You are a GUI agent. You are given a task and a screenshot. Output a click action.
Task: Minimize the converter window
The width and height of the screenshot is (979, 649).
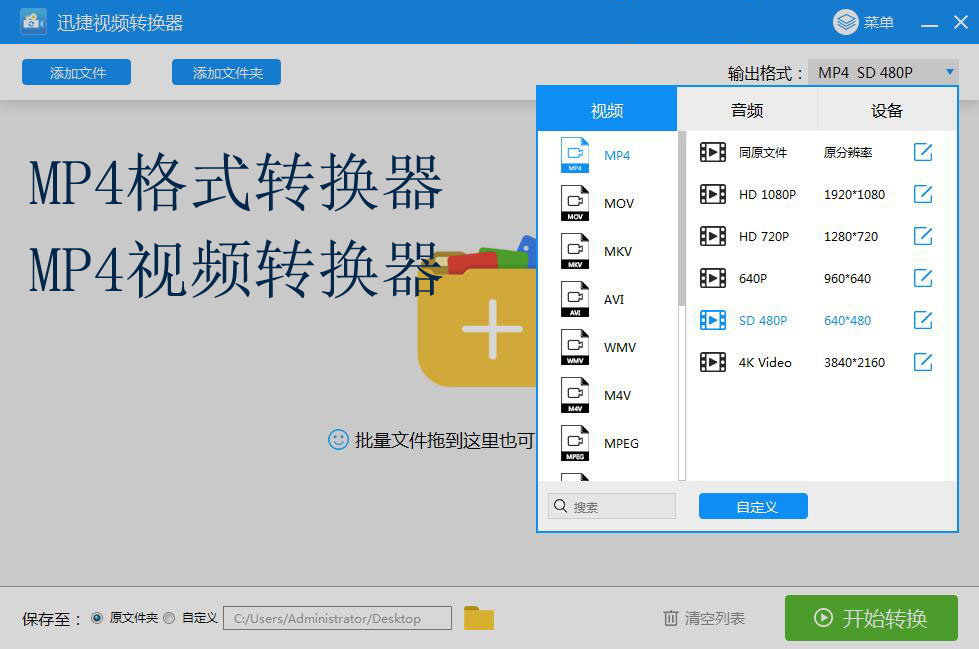(x=929, y=24)
